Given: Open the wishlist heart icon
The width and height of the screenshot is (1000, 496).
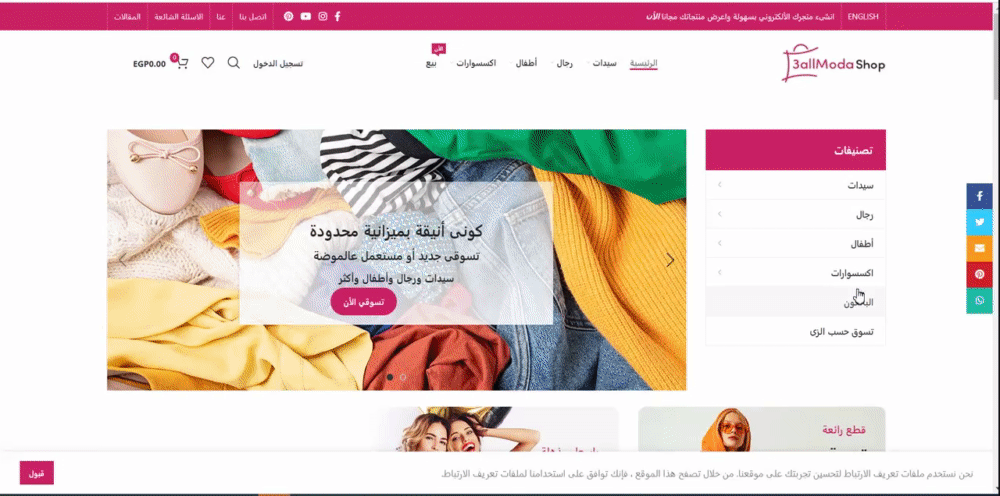Looking at the screenshot, I should 208,63.
